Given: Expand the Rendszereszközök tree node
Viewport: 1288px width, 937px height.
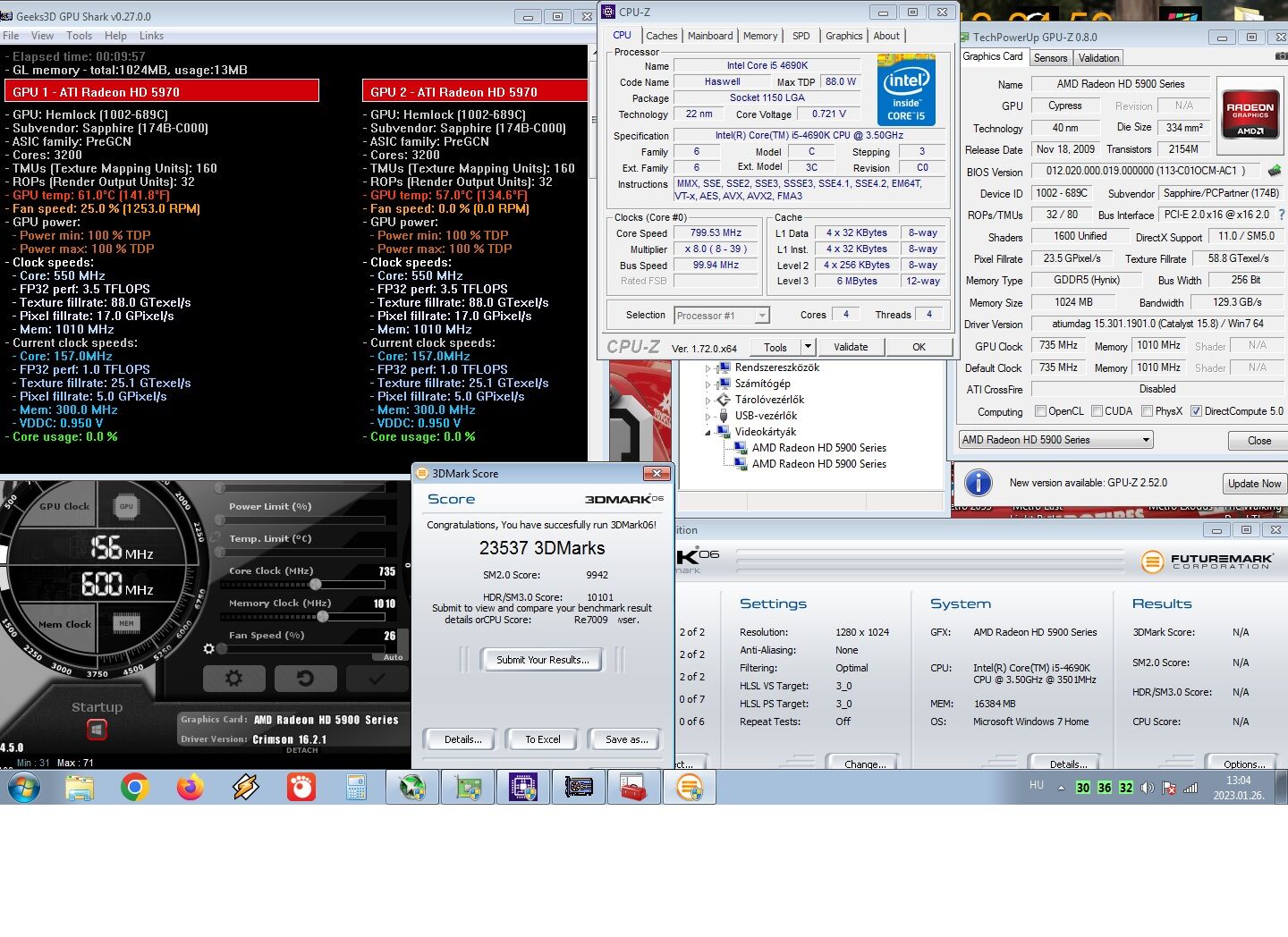Looking at the screenshot, I should pos(708,367).
